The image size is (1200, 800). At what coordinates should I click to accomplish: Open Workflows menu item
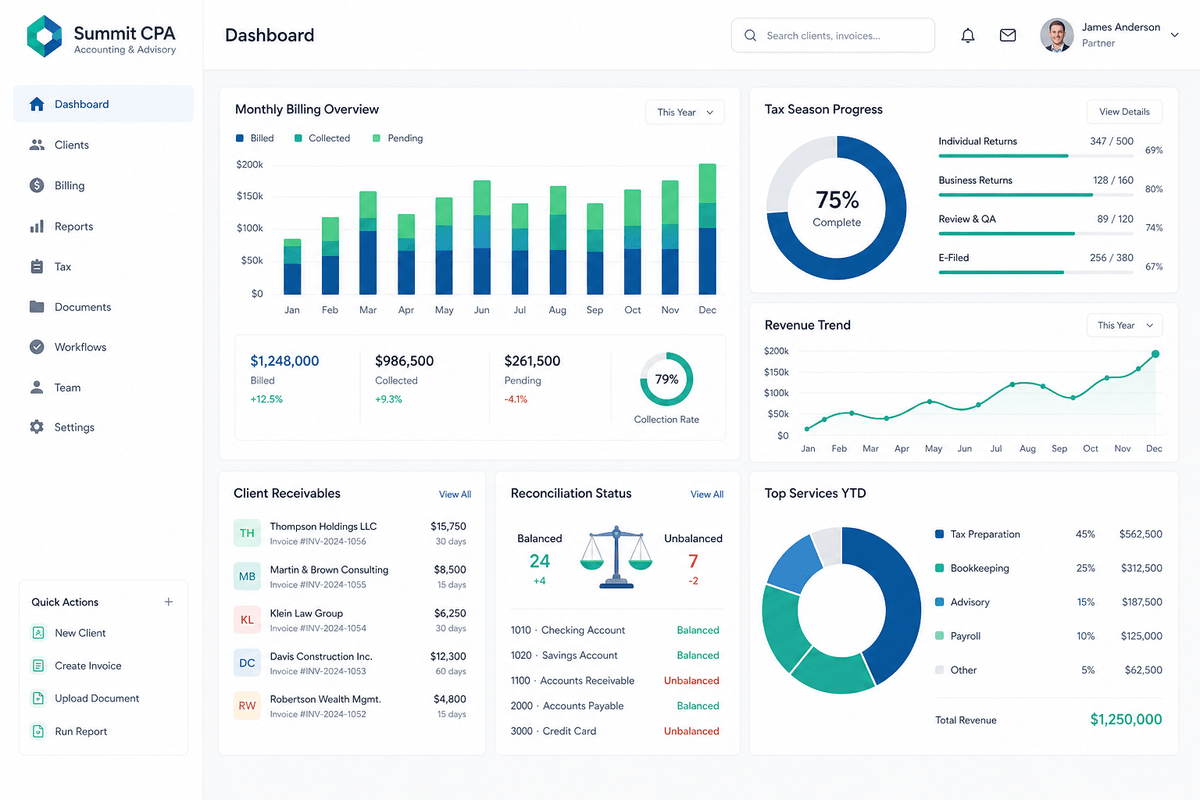point(103,347)
